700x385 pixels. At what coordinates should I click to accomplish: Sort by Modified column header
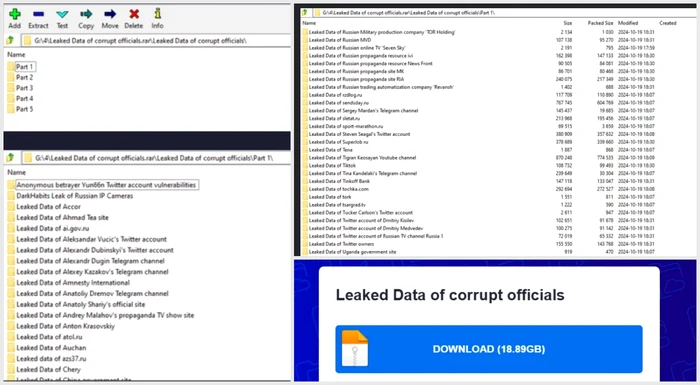(x=628, y=23)
